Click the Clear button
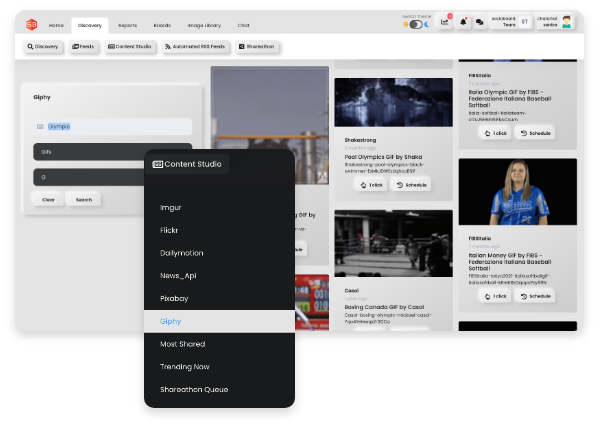This screenshot has width=599, height=428. pyautogui.click(x=48, y=199)
